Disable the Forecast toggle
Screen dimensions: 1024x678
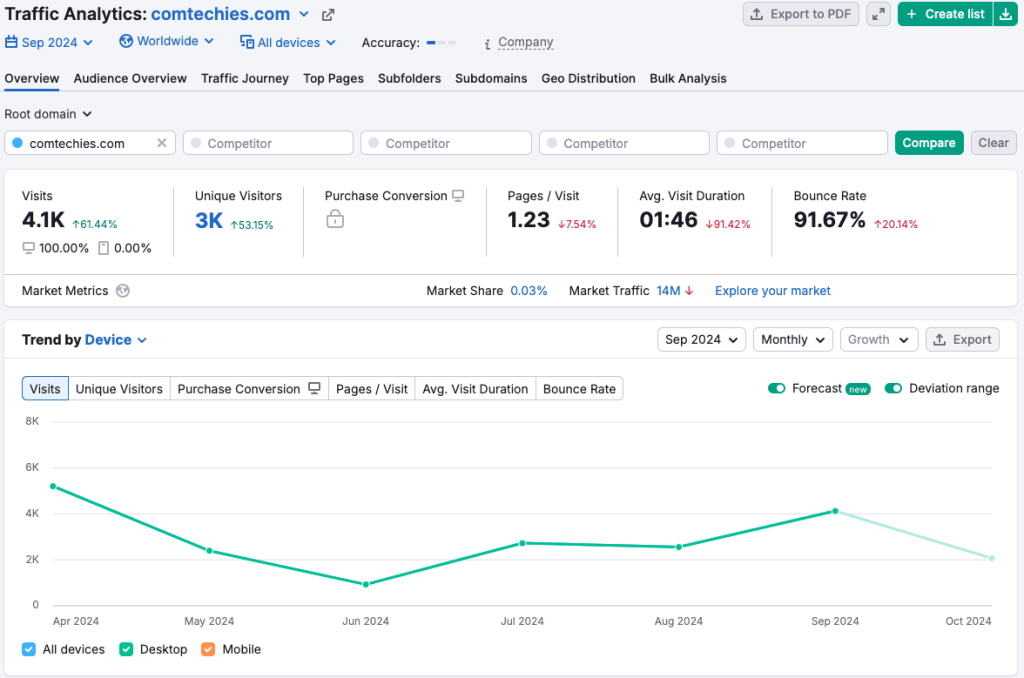(x=776, y=389)
